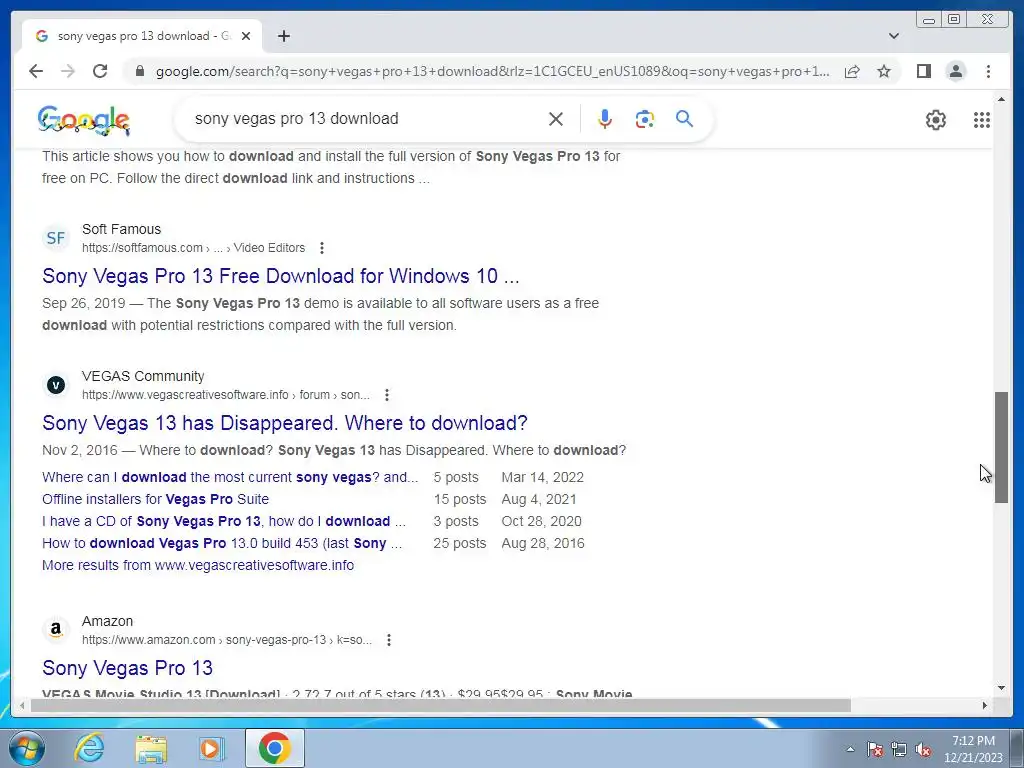Click the Amazon favicon
The height and width of the screenshot is (768, 1024).
[56, 630]
